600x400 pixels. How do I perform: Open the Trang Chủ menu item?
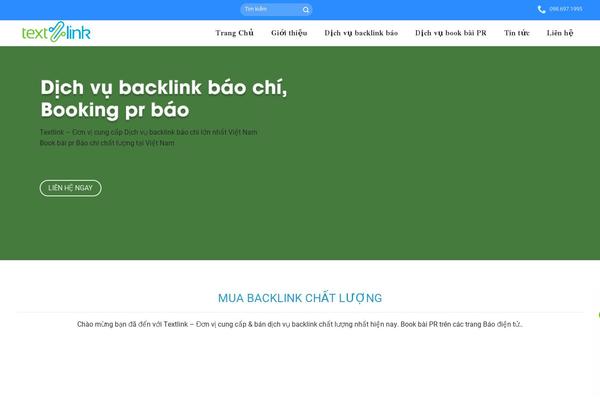234,33
